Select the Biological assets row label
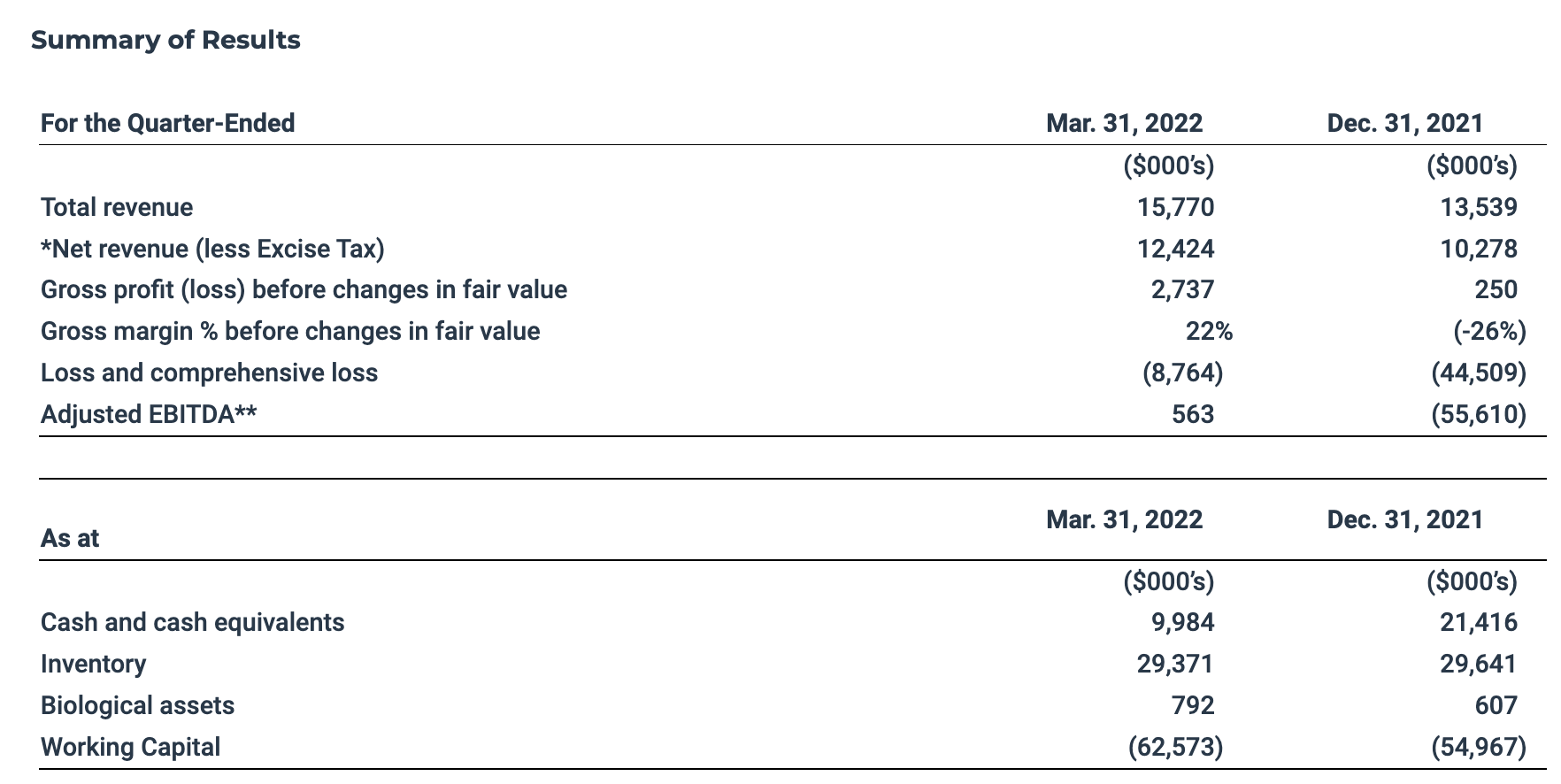This screenshot has height=784, width=1561. click(137, 705)
